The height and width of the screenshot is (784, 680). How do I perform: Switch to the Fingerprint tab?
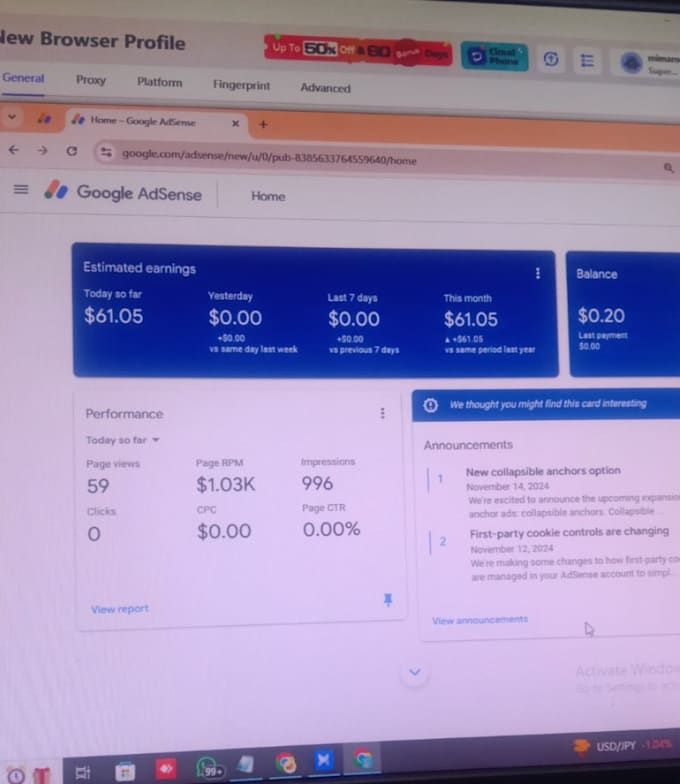point(241,85)
